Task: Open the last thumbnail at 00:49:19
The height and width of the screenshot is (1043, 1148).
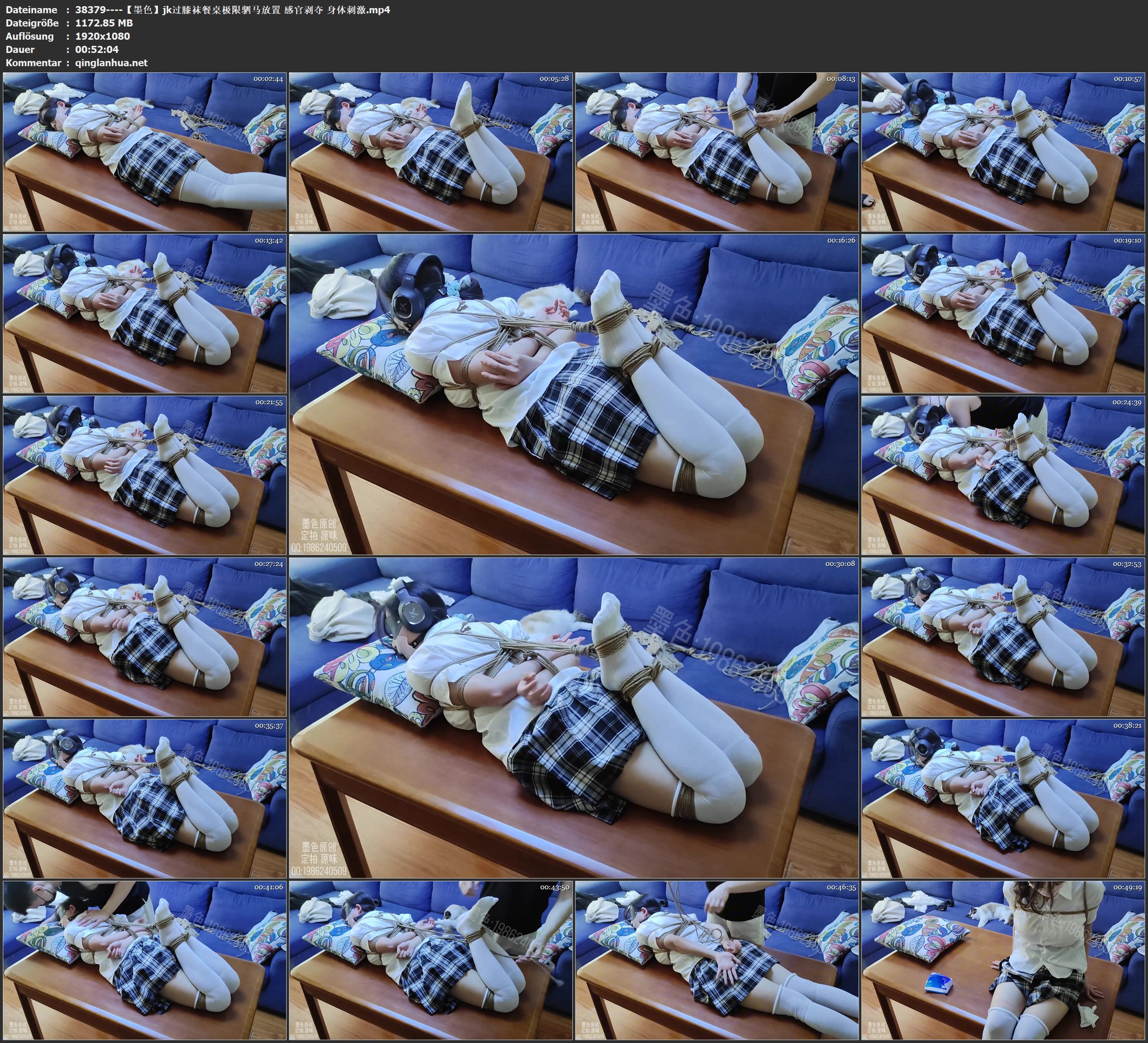Action: click(1003, 960)
